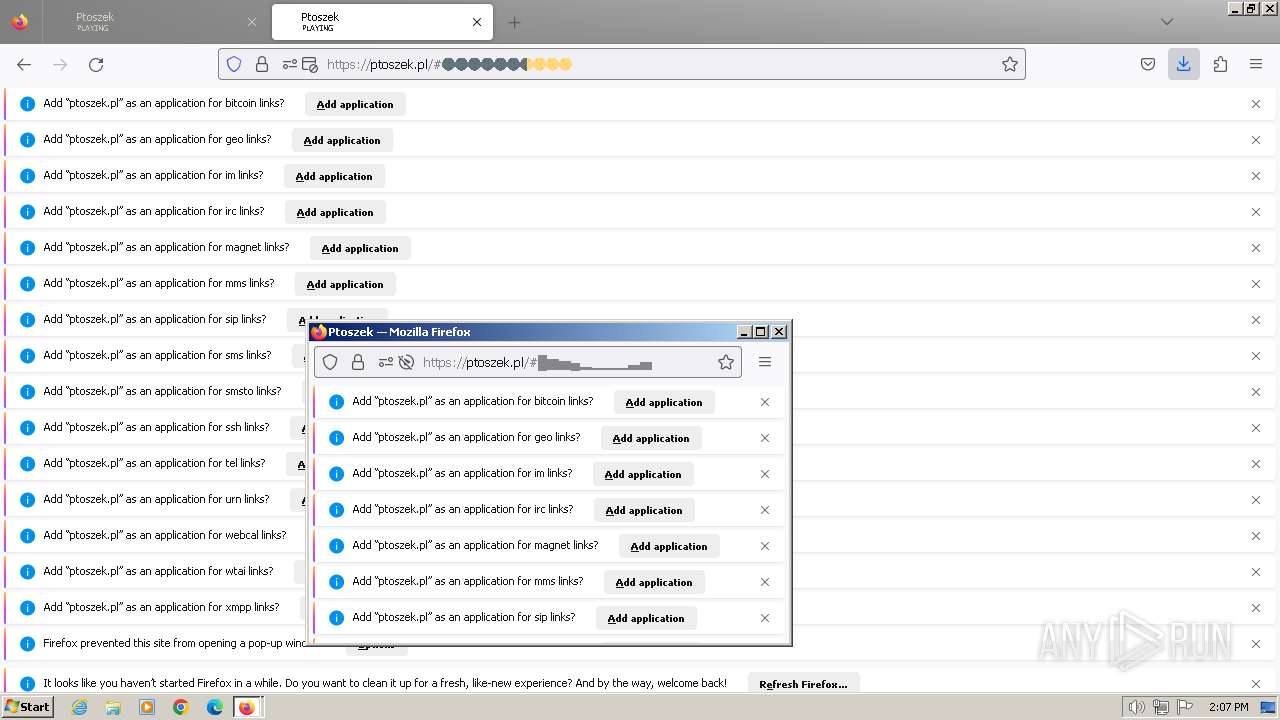Add application for irc links in main window

[335, 212]
